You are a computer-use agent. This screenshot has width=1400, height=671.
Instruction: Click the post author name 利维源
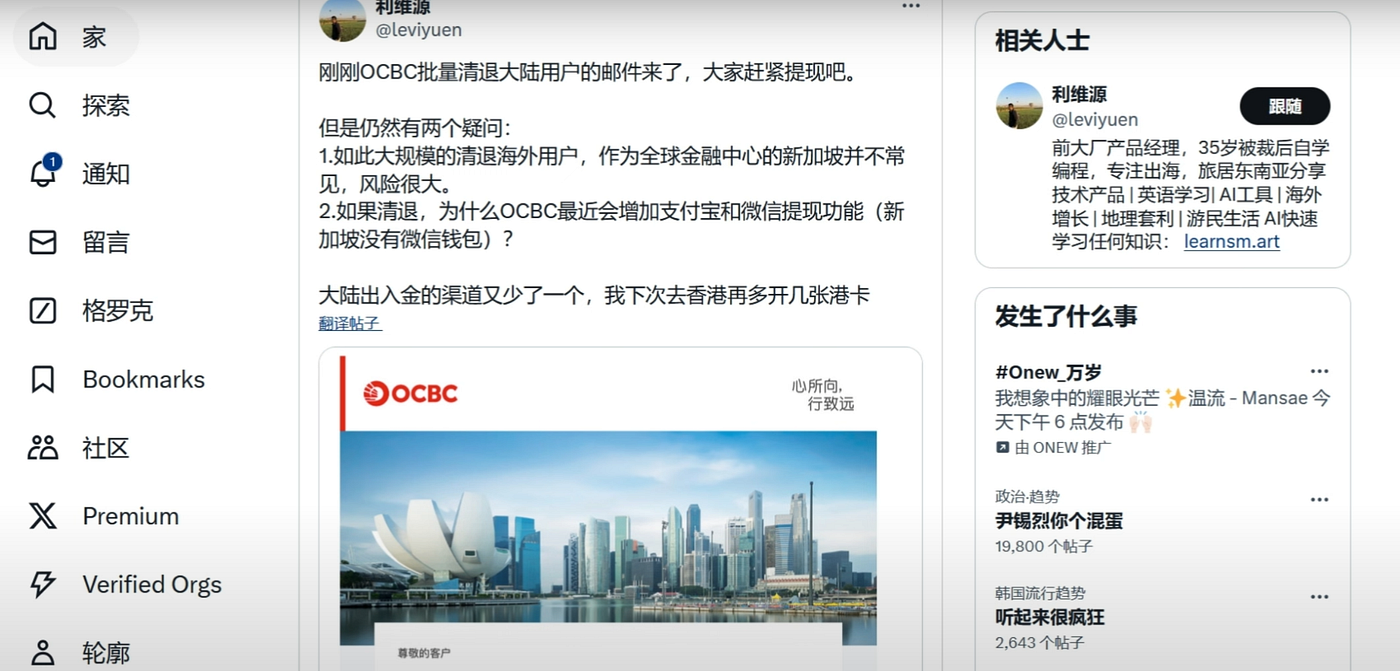tap(403, 7)
